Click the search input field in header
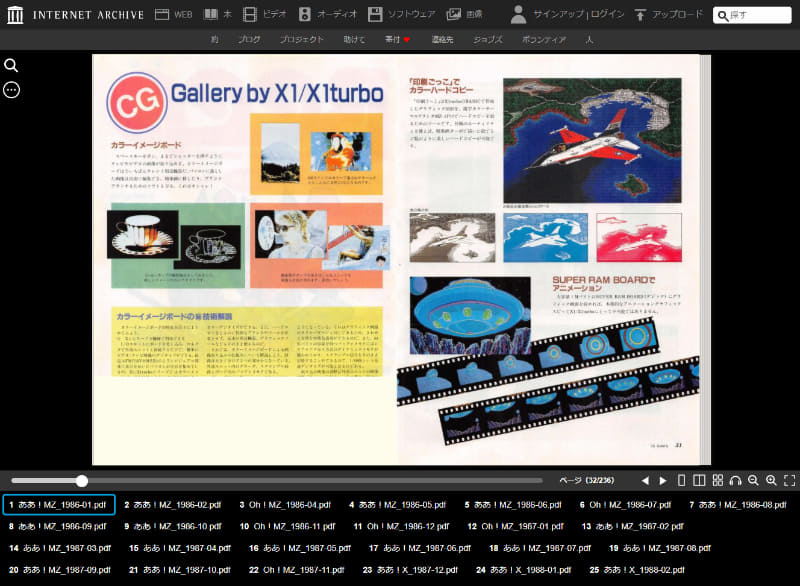Image resolution: width=800 pixels, height=586 pixels. [x=752, y=15]
